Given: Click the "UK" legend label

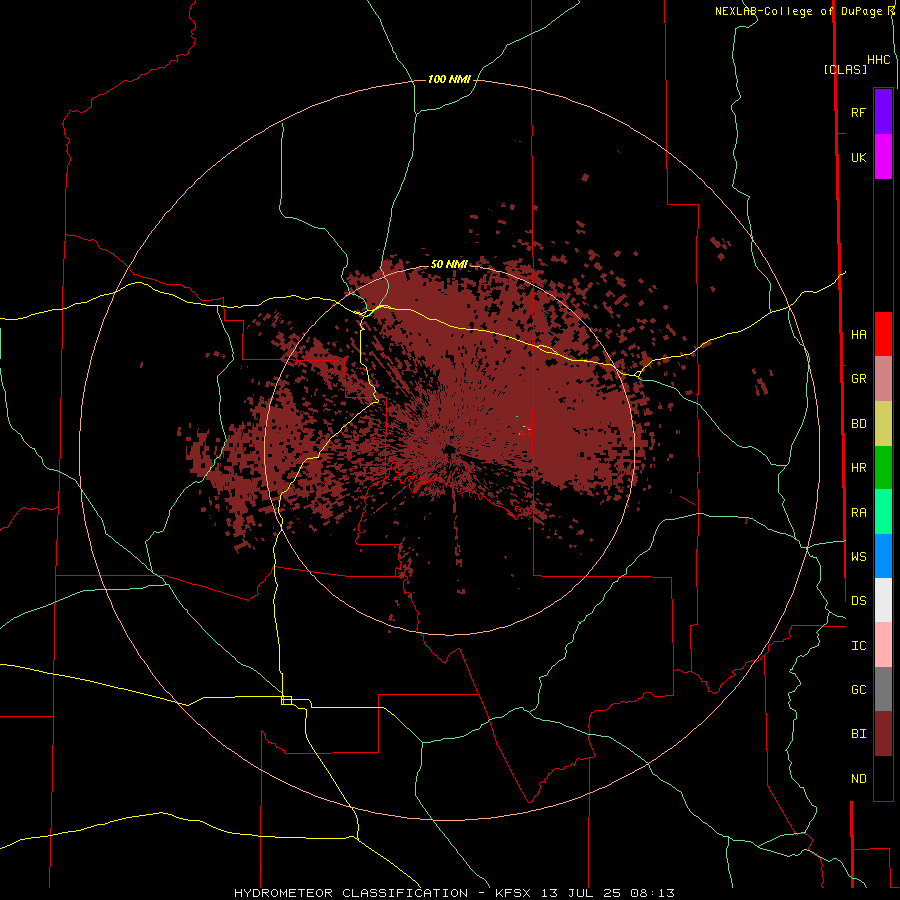Looking at the screenshot, I should tap(859, 158).
